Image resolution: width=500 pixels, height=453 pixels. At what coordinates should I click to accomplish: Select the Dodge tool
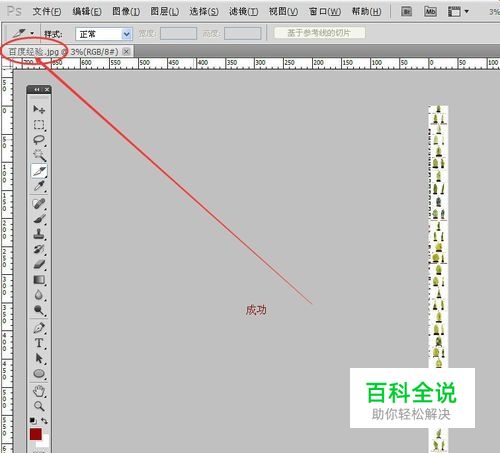[x=39, y=310]
